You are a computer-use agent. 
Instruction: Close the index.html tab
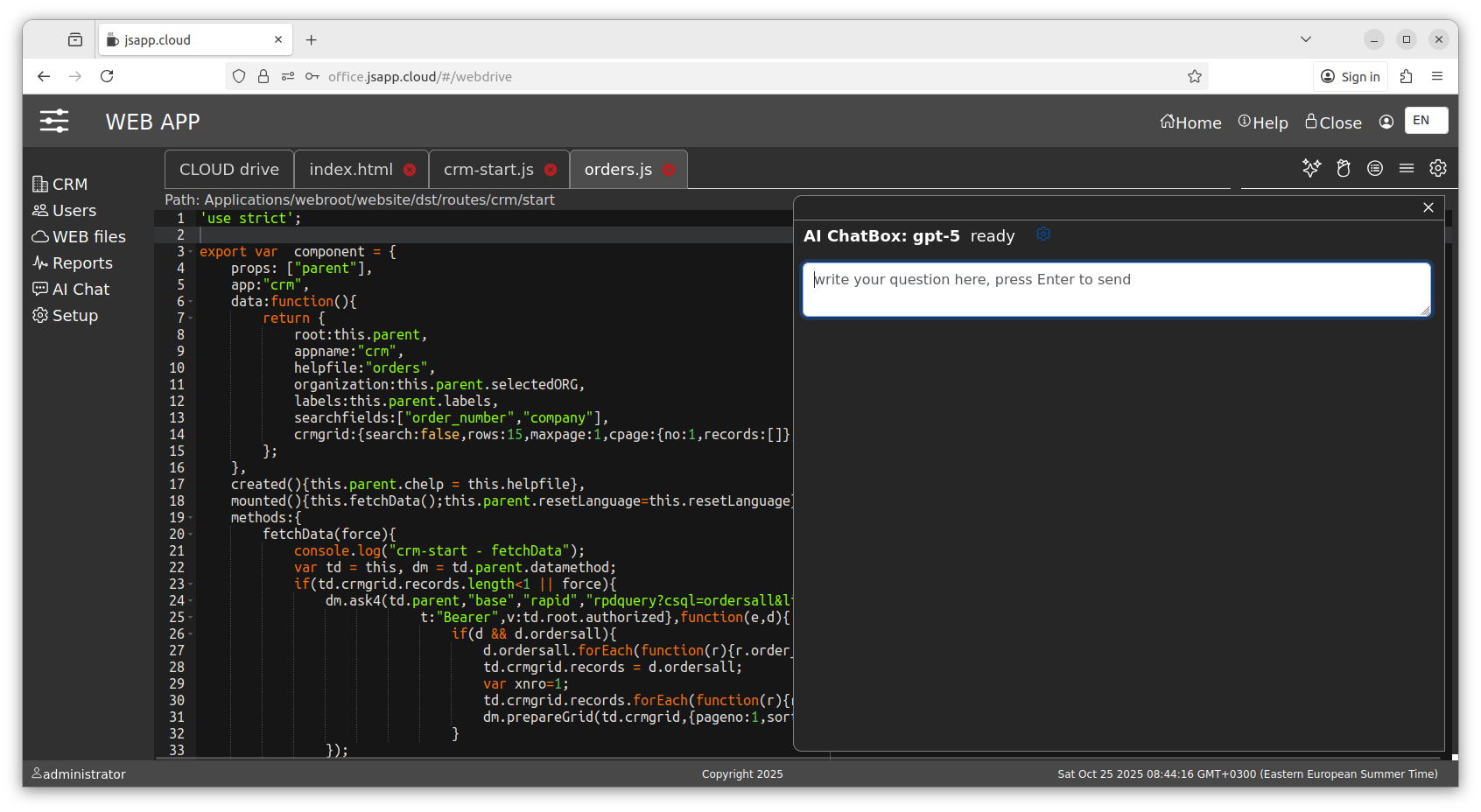click(x=410, y=170)
